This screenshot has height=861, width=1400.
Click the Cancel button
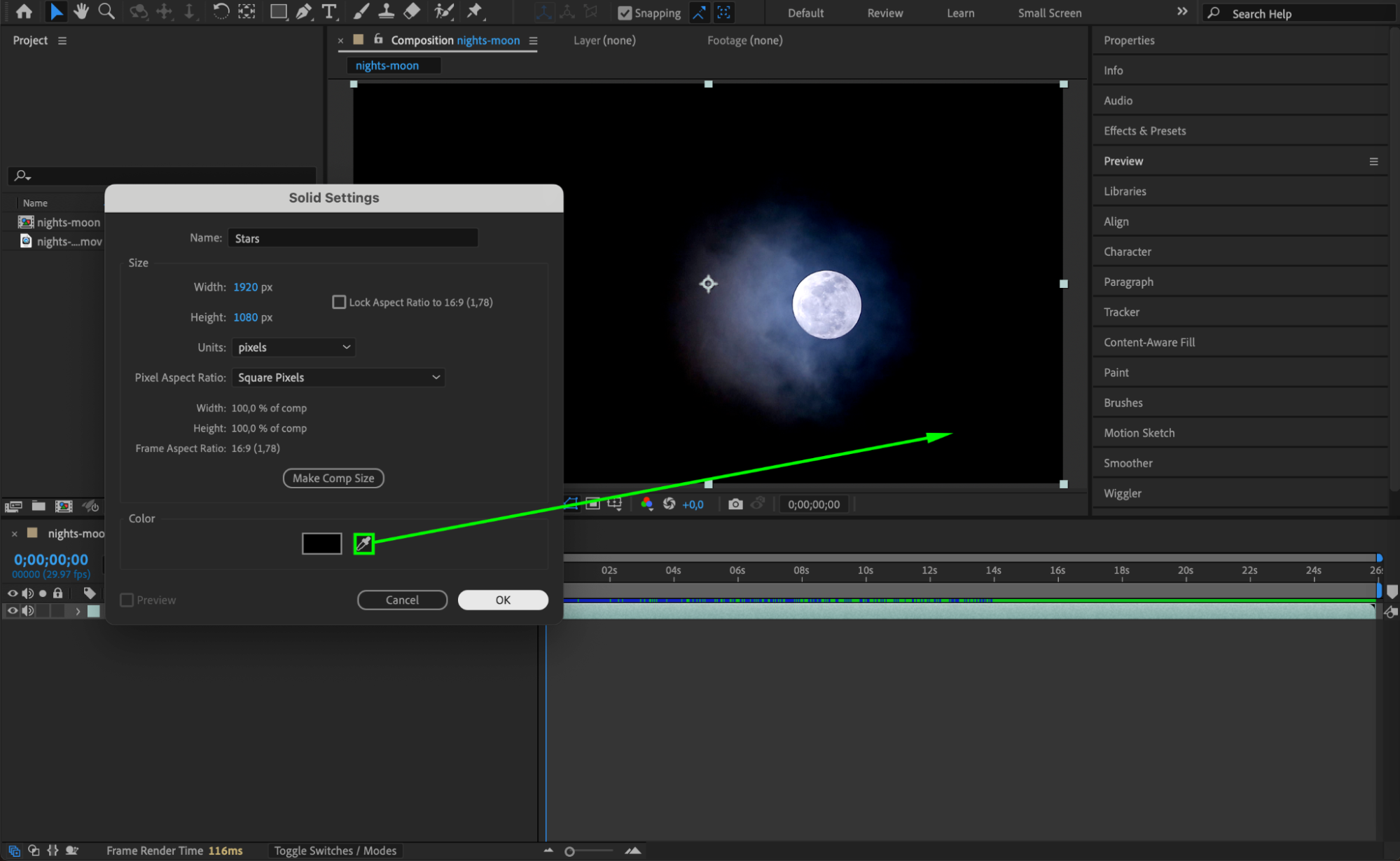(402, 600)
